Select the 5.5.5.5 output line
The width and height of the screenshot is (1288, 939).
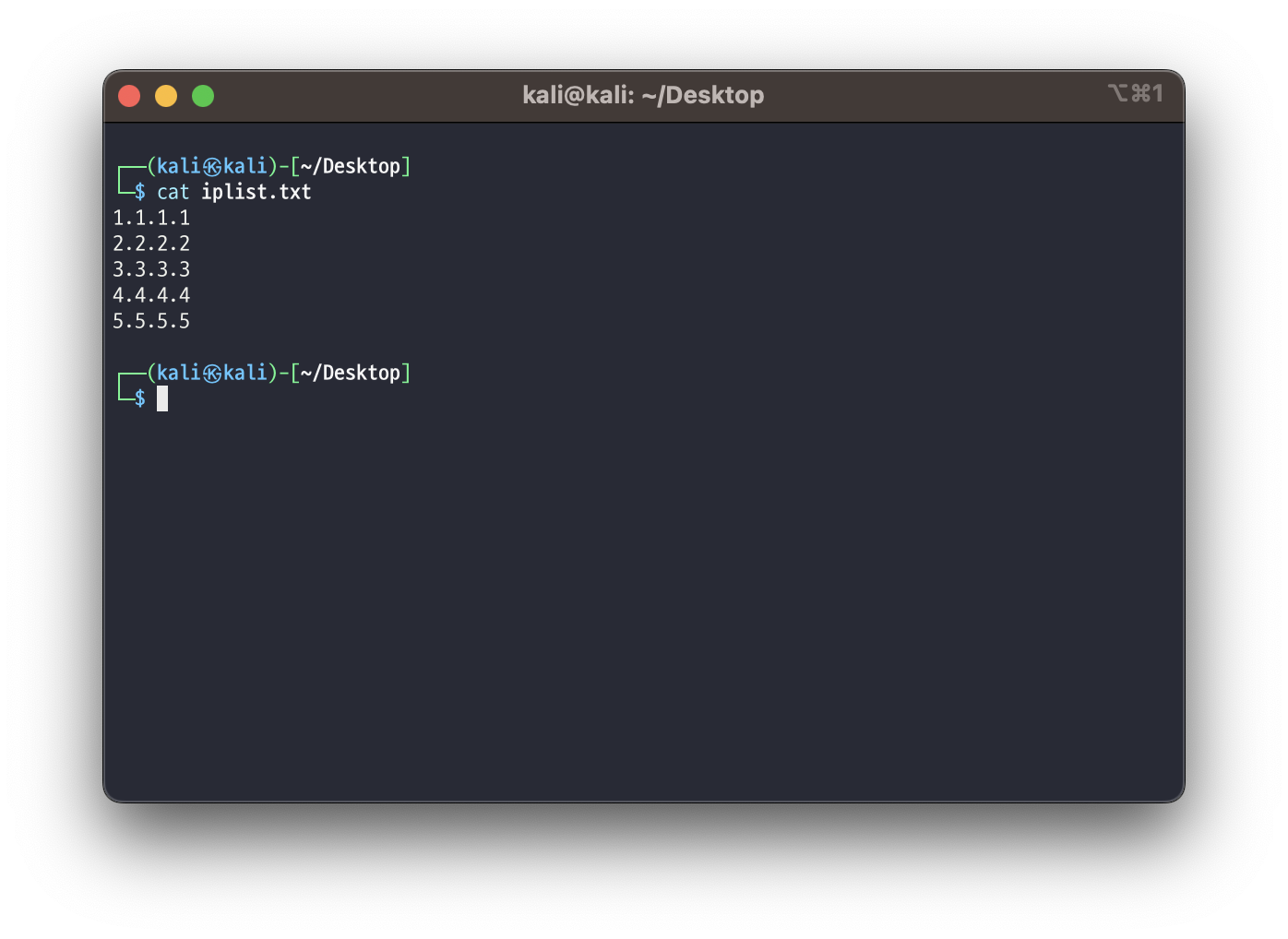click(151, 321)
